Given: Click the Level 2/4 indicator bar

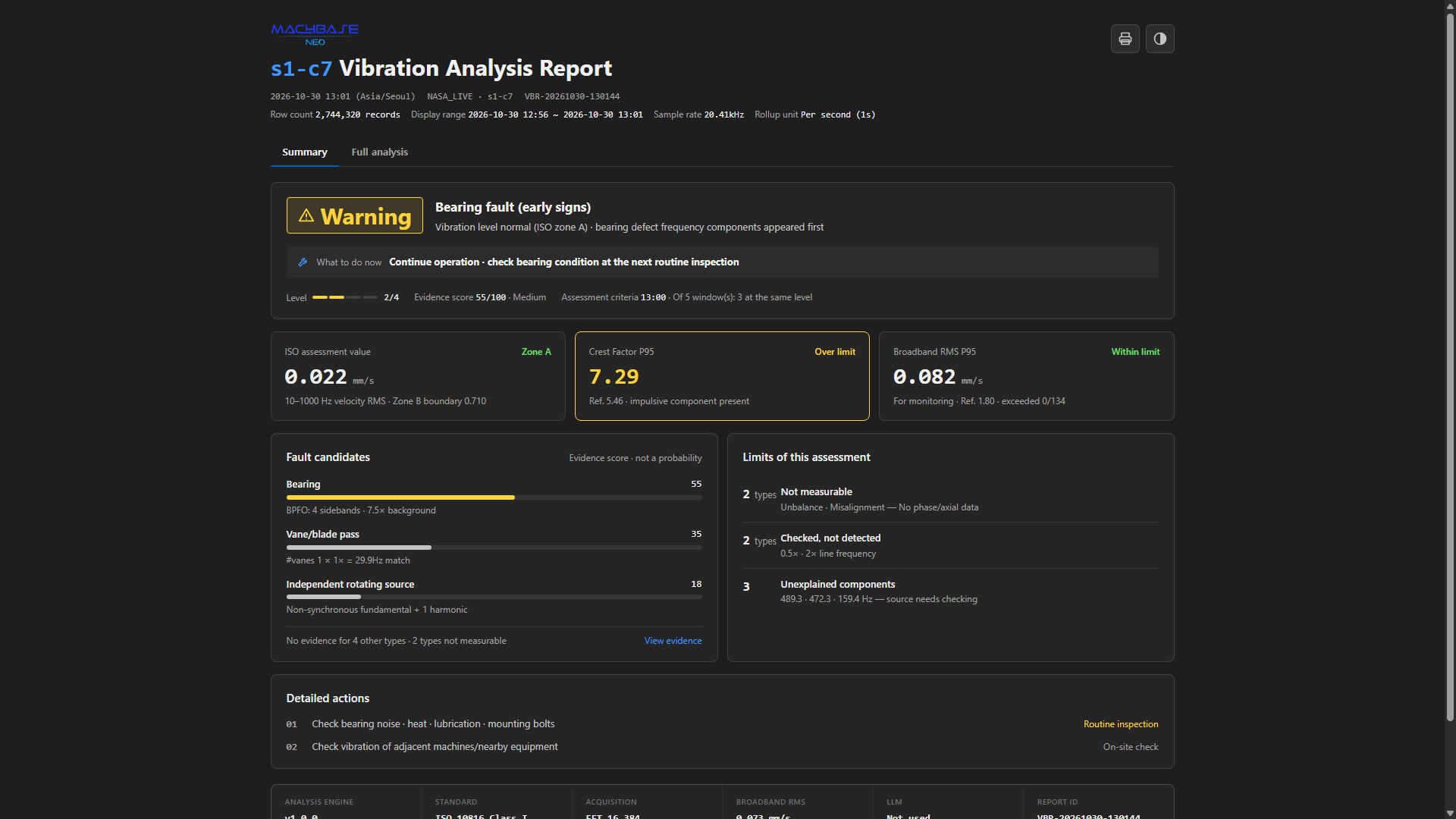Looking at the screenshot, I should pos(345,297).
